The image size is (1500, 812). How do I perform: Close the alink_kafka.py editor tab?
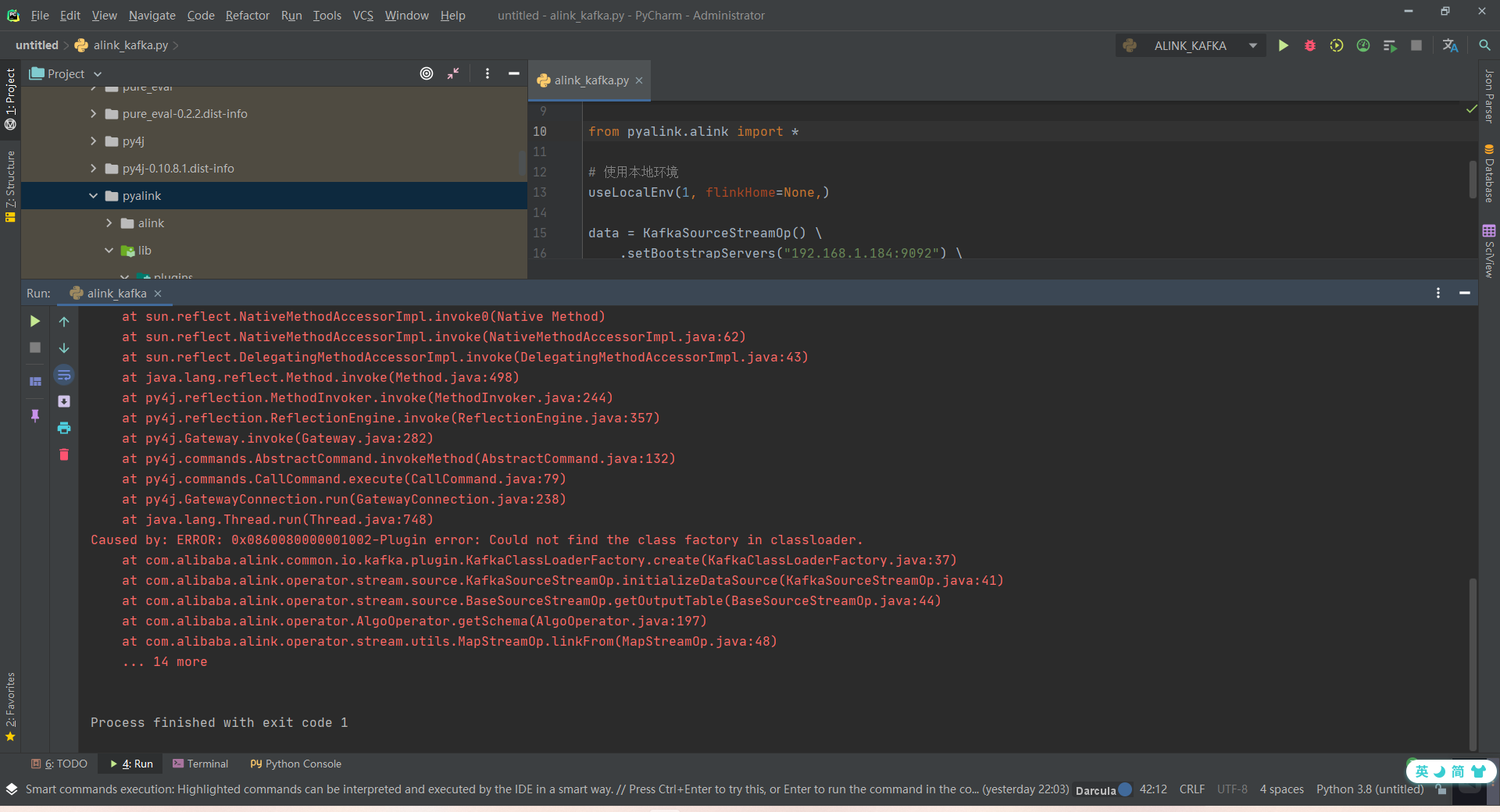(x=639, y=80)
